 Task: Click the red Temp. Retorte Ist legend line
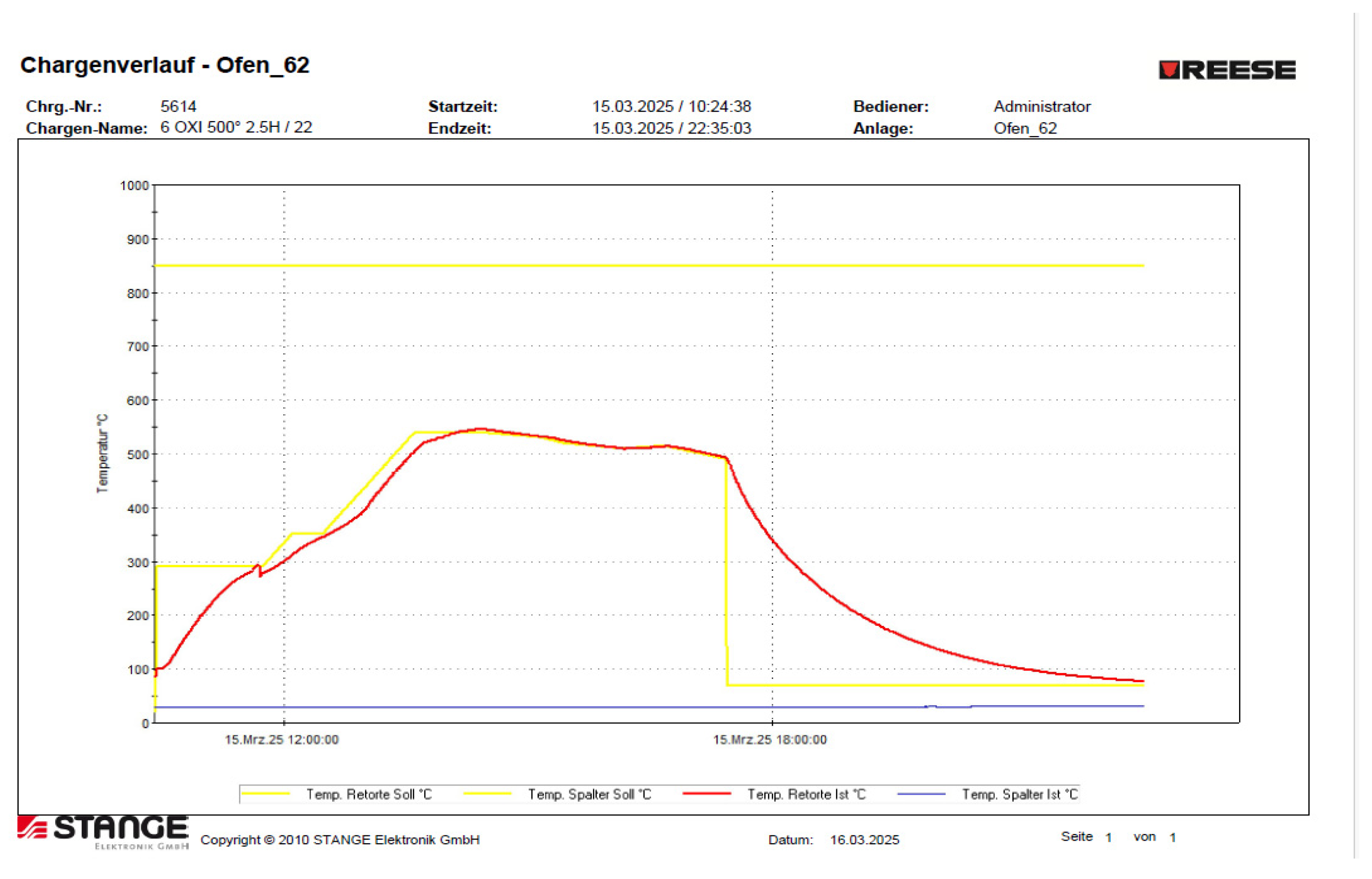pos(706,794)
